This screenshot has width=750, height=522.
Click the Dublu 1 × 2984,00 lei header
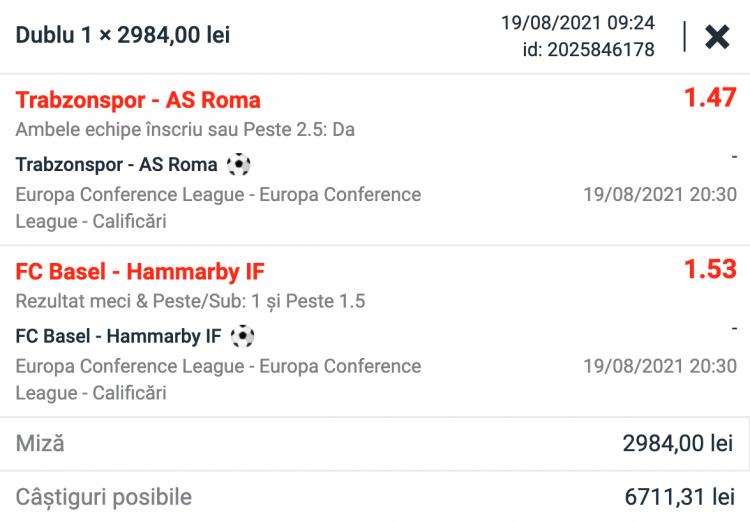[x=123, y=36]
